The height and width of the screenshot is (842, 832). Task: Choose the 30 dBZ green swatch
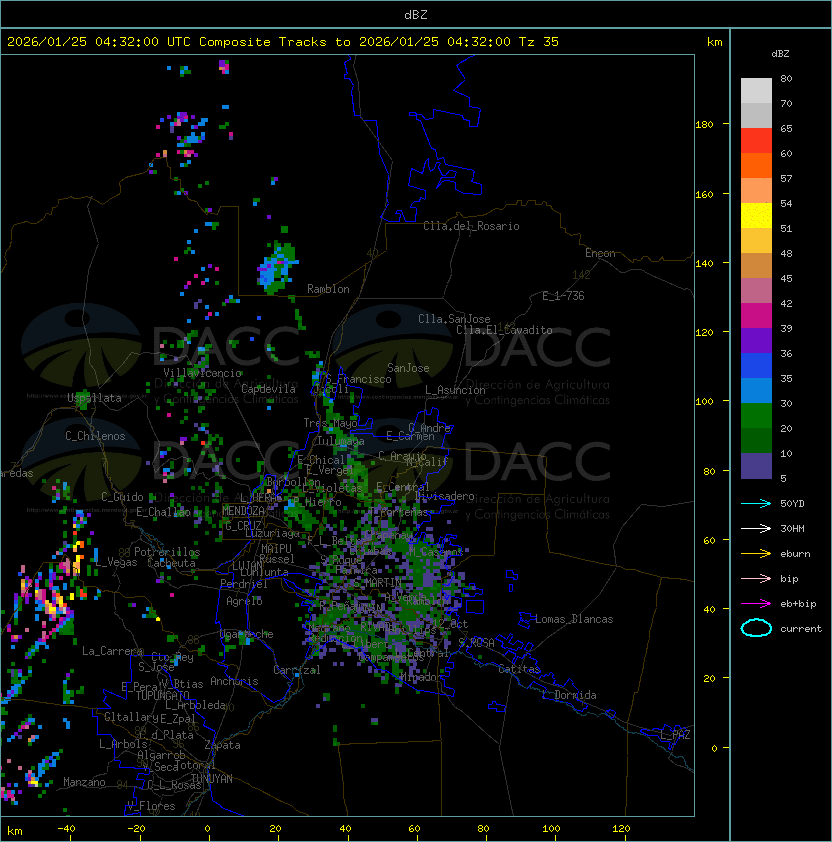click(x=756, y=415)
